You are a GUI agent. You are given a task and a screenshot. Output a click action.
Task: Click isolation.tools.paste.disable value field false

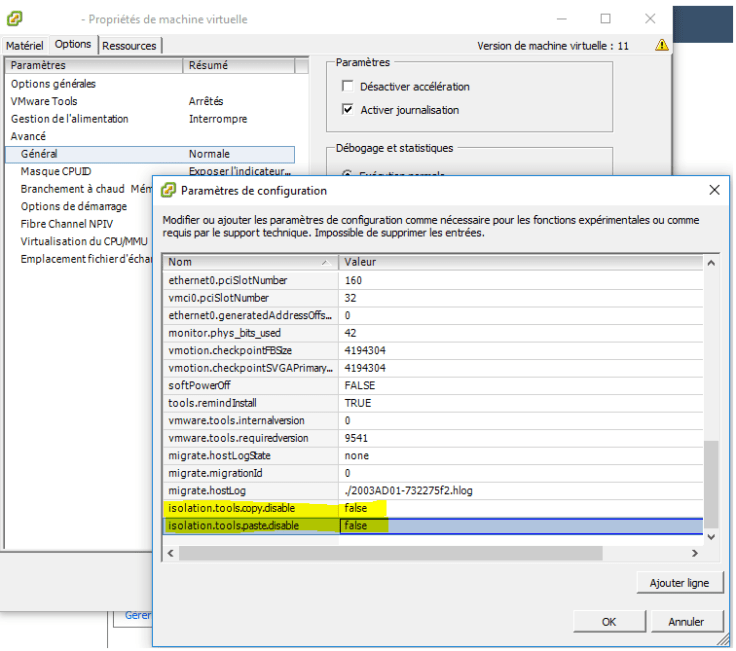[x=521, y=525]
